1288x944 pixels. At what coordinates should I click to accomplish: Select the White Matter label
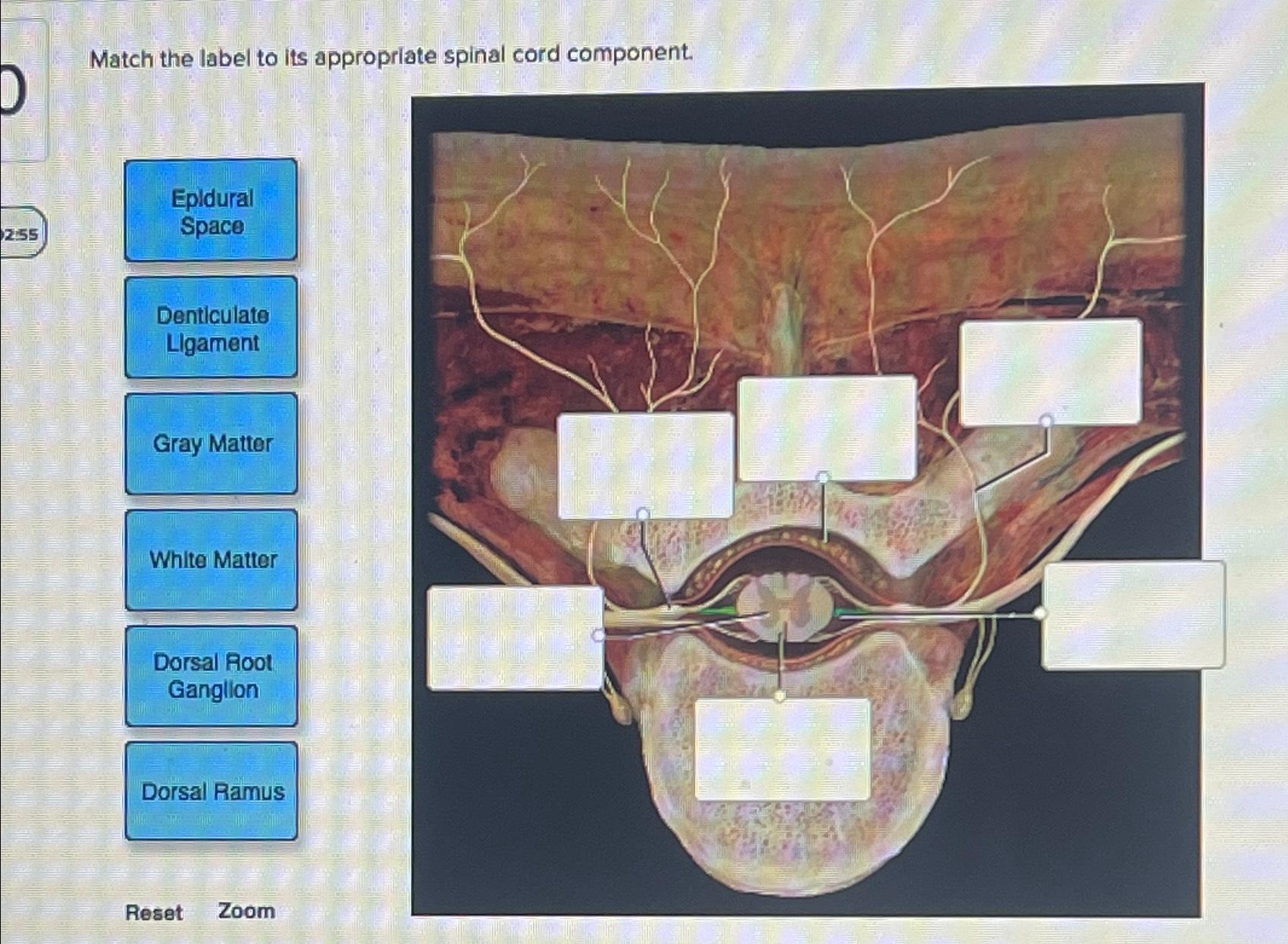211,561
